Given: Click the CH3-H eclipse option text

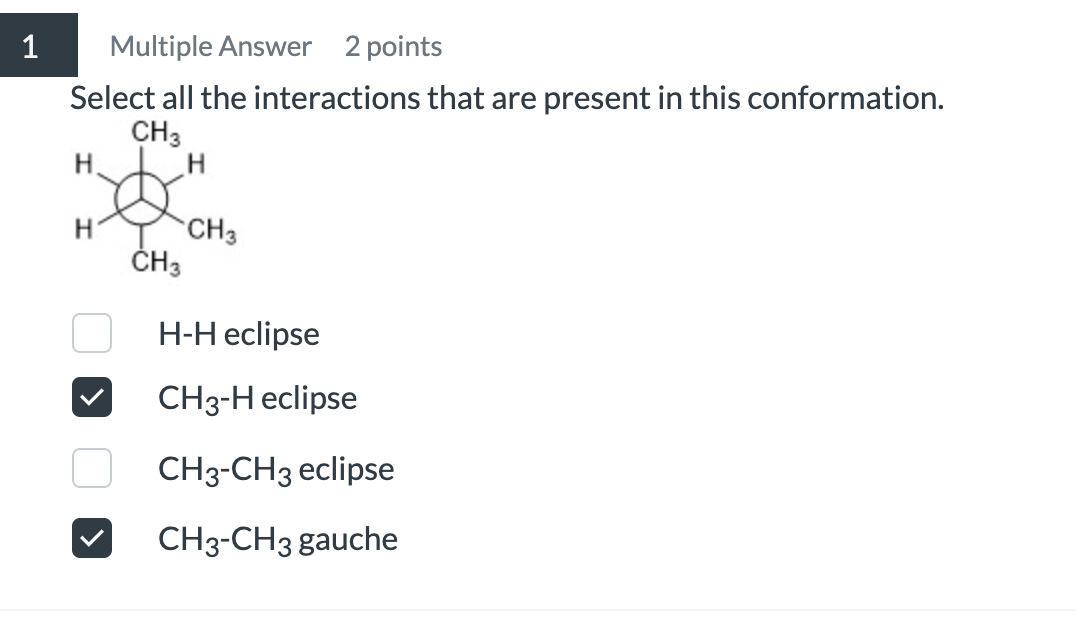Looking at the screenshot, I should [x=256, y=397].
